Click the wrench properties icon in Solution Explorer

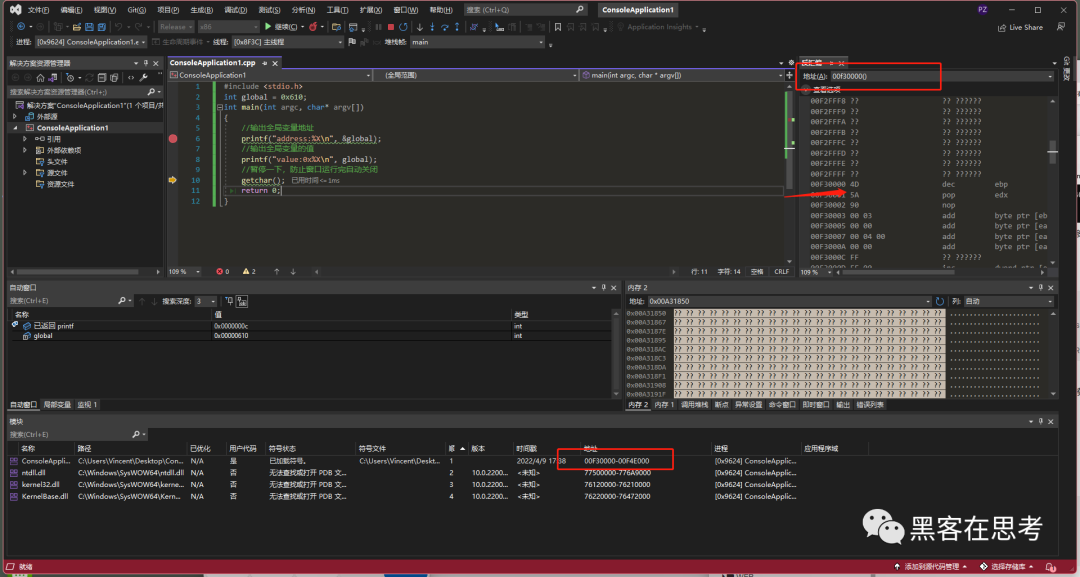pos(145,77)
